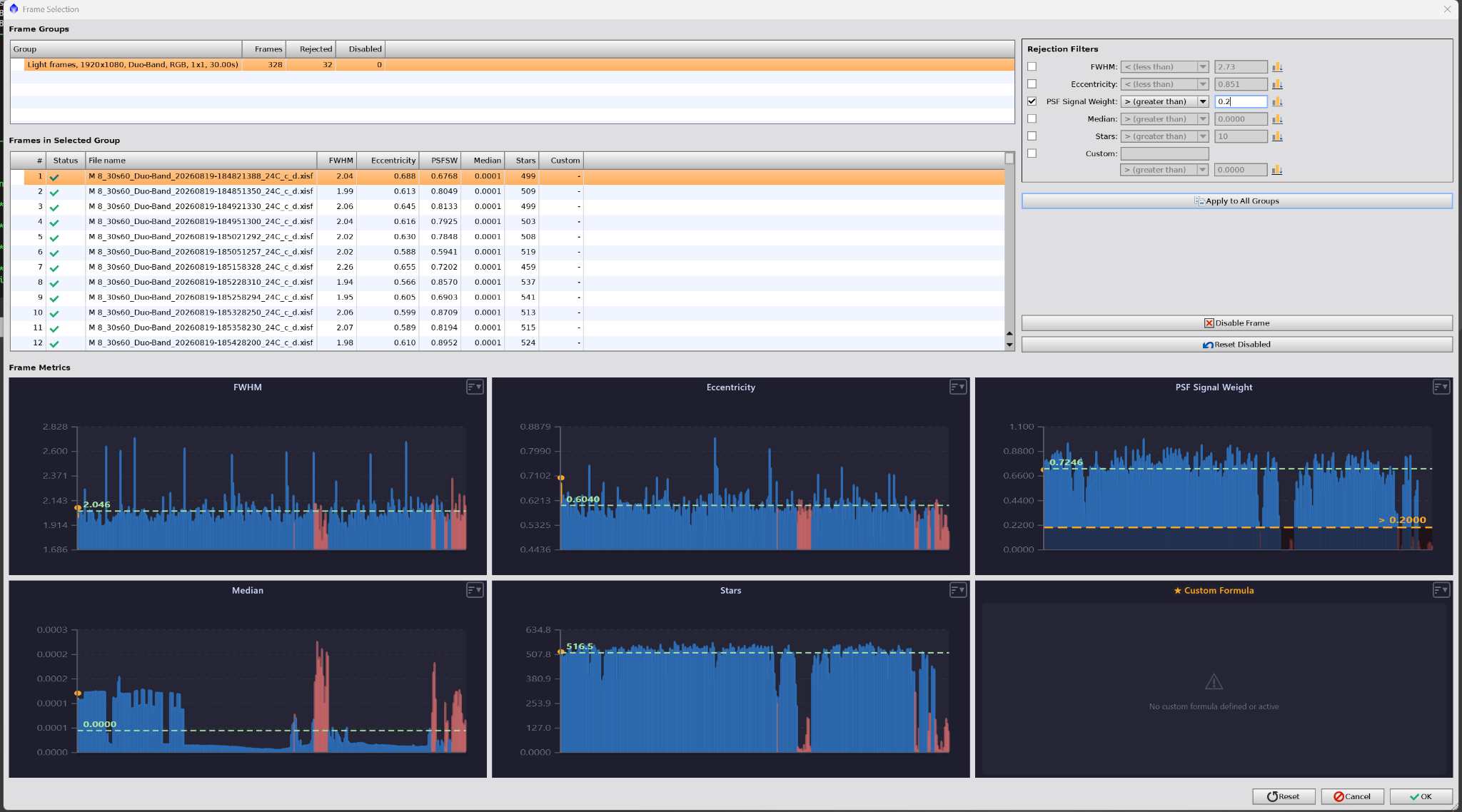Click the Cancel button
Viewport: 1462px width, 812px height.
pyautogui.click(x=1352, y=796)
